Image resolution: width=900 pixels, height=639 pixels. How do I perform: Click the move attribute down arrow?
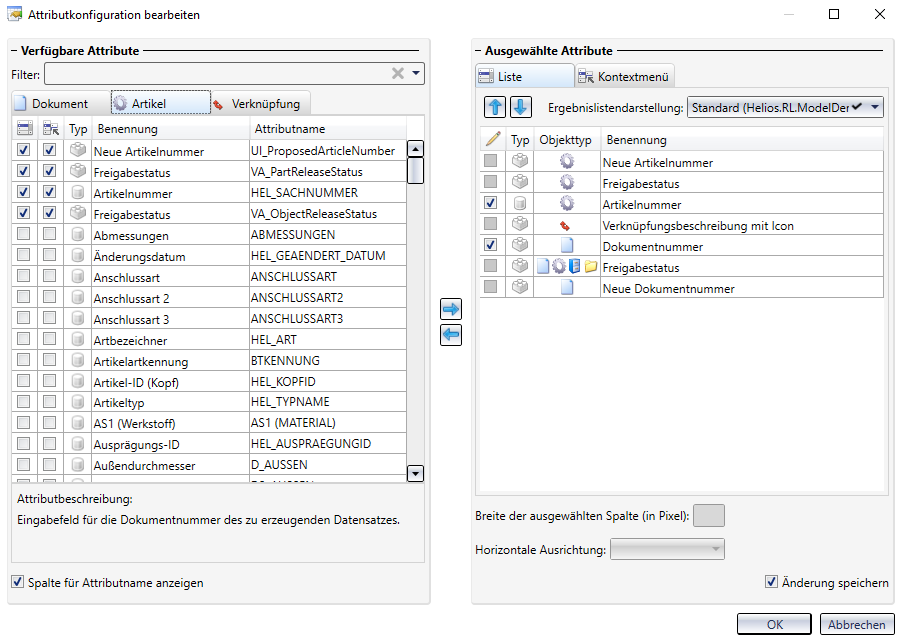521,107
